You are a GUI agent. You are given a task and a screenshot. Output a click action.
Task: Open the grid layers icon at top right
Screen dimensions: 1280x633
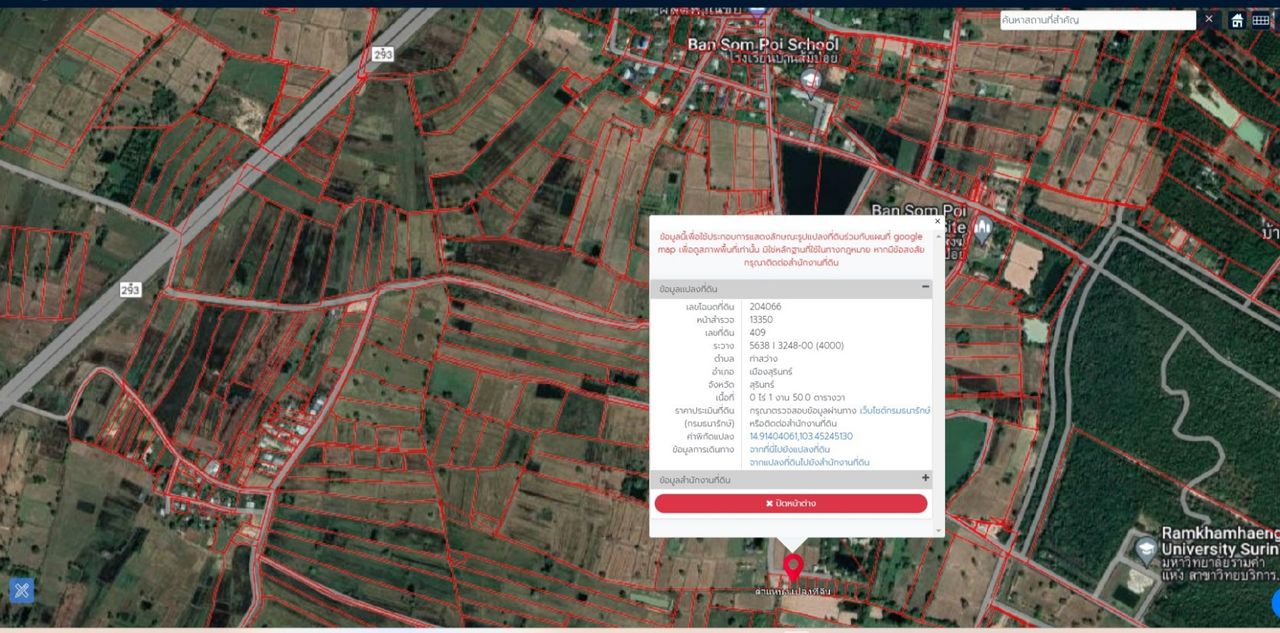[1261, 20]
